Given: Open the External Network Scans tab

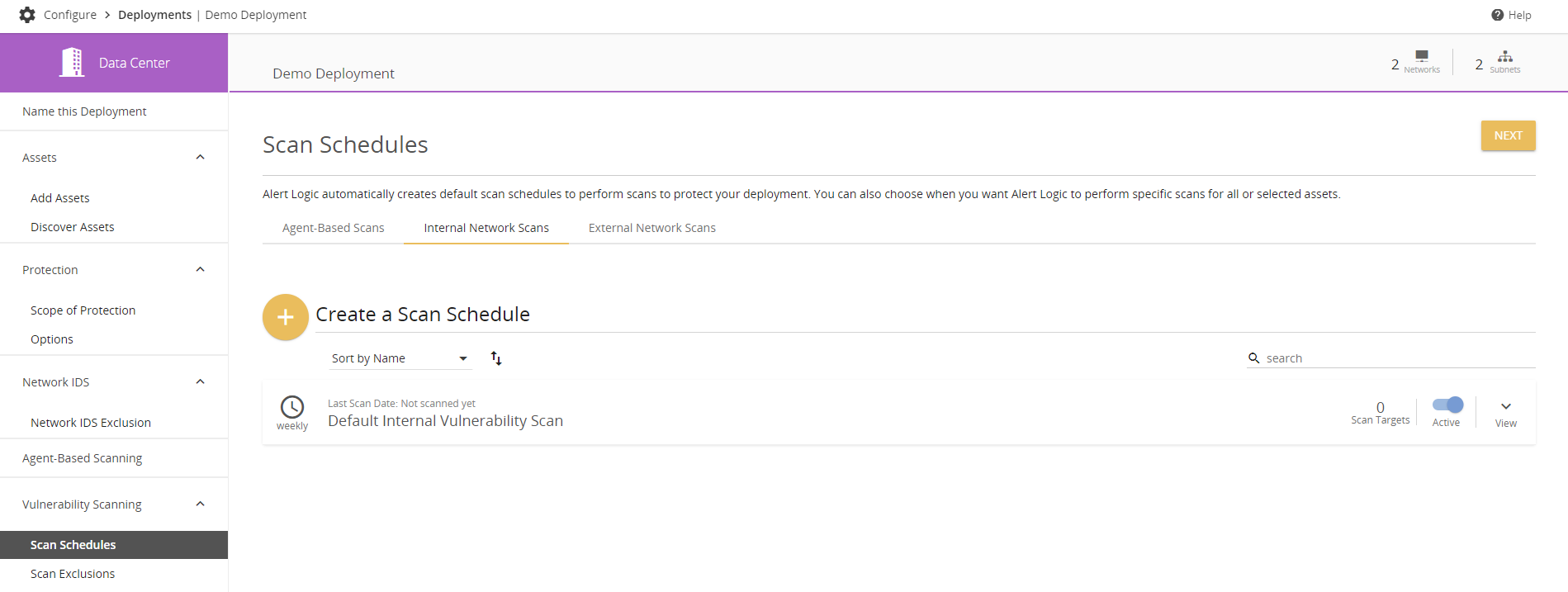Looking at the screenshot, I should pyautogui.click(x=652, y=228).
